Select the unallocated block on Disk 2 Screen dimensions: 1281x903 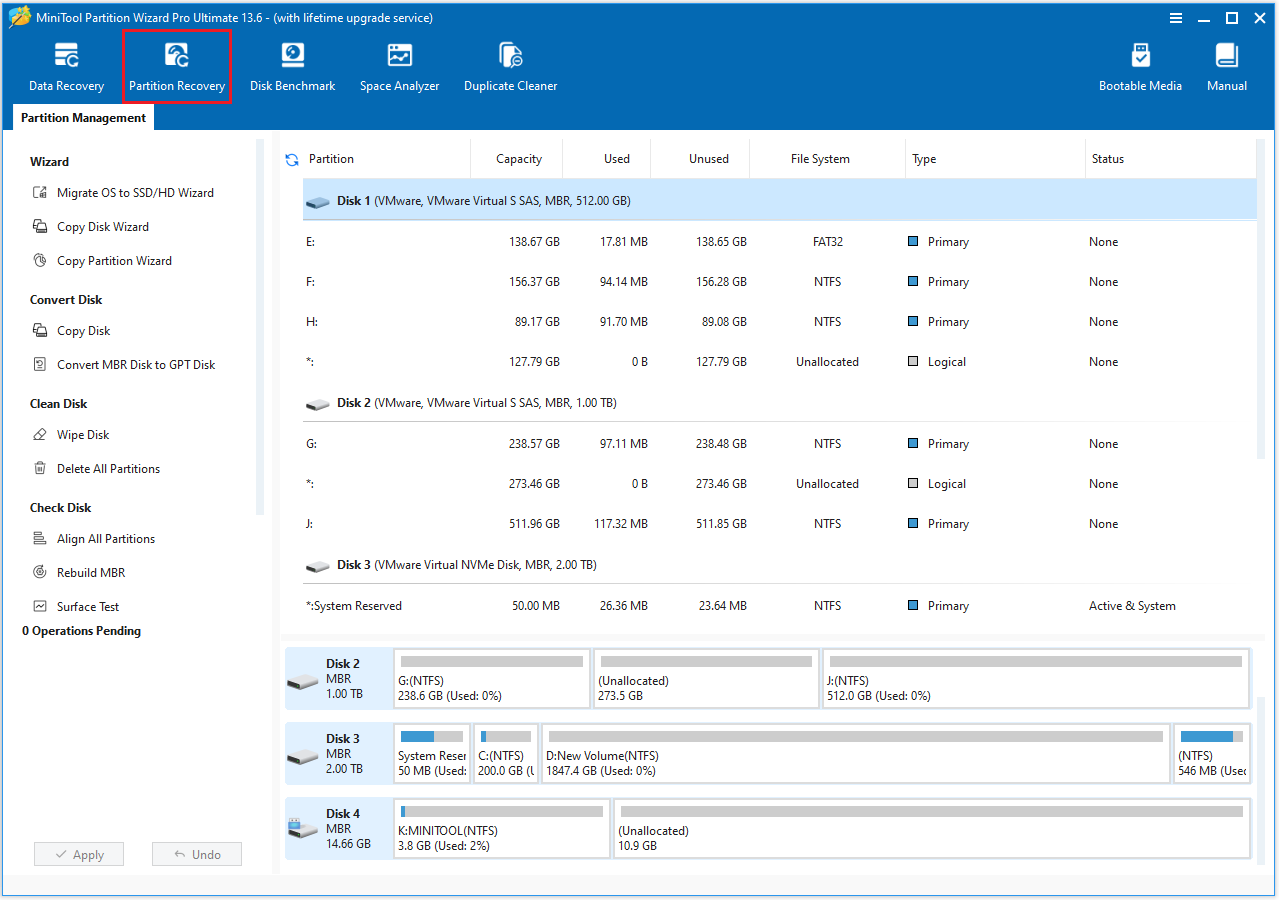coord(706,678)
